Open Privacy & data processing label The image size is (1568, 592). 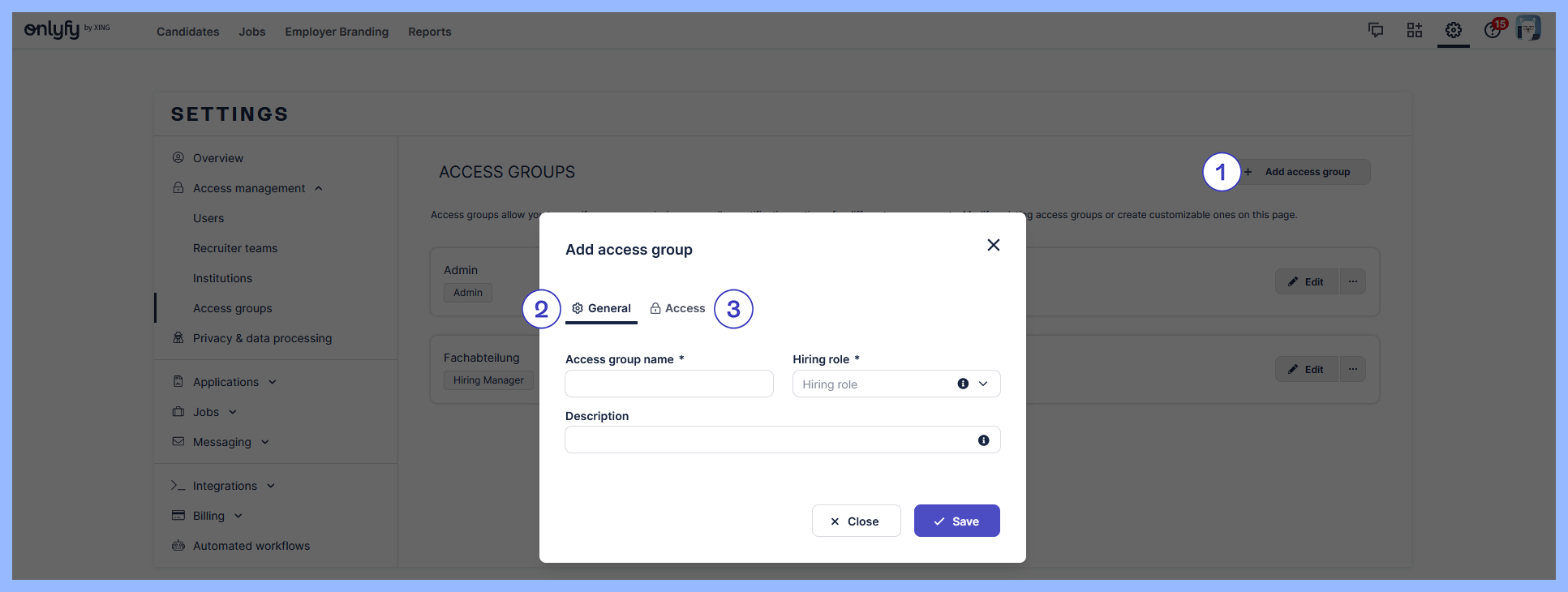click(x=263, y=338)
